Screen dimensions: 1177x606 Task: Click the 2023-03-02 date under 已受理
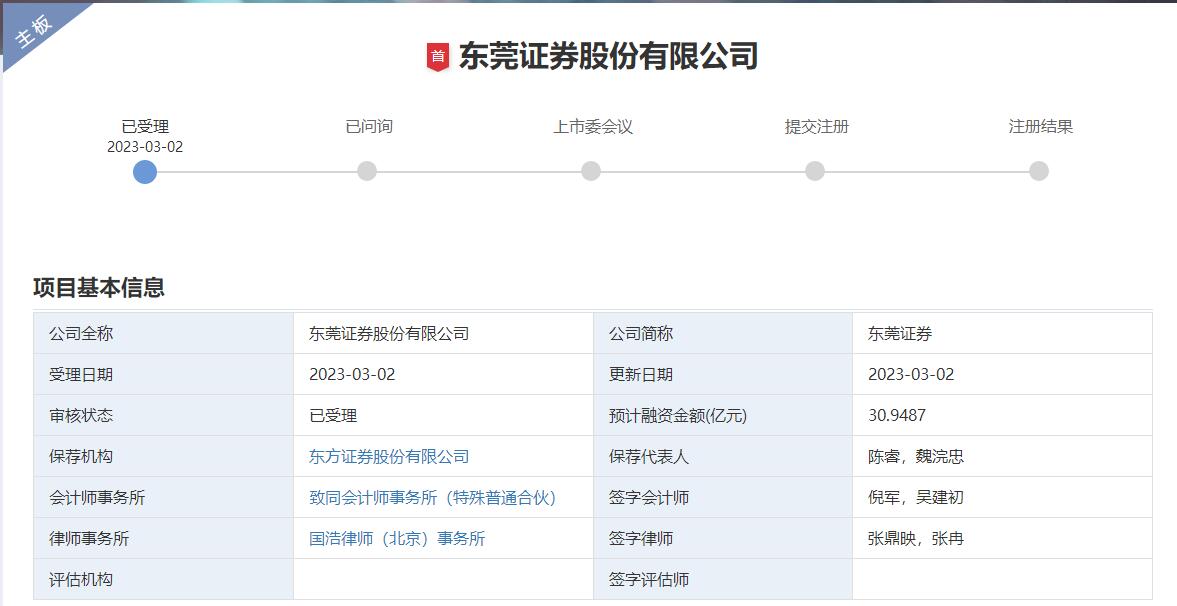tap(145, 147)
